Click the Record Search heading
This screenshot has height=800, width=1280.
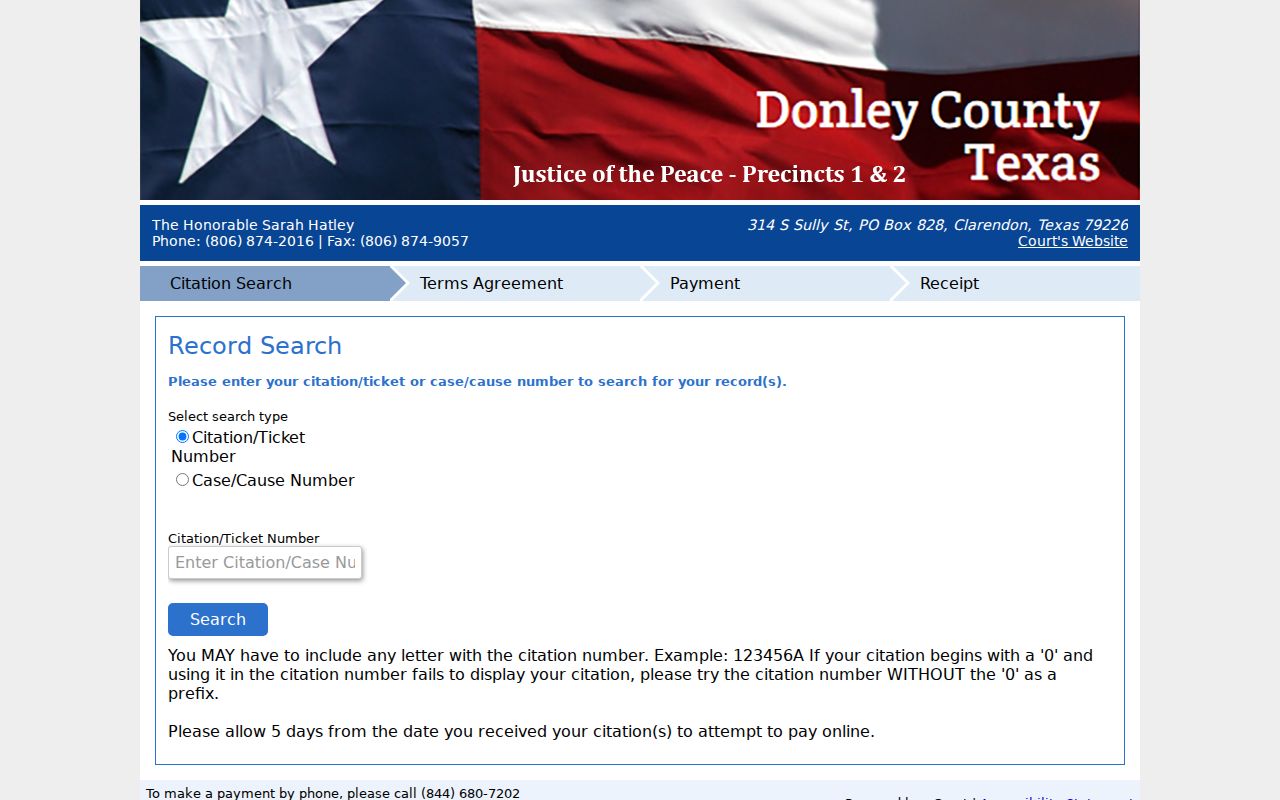(x=255, y=346)
